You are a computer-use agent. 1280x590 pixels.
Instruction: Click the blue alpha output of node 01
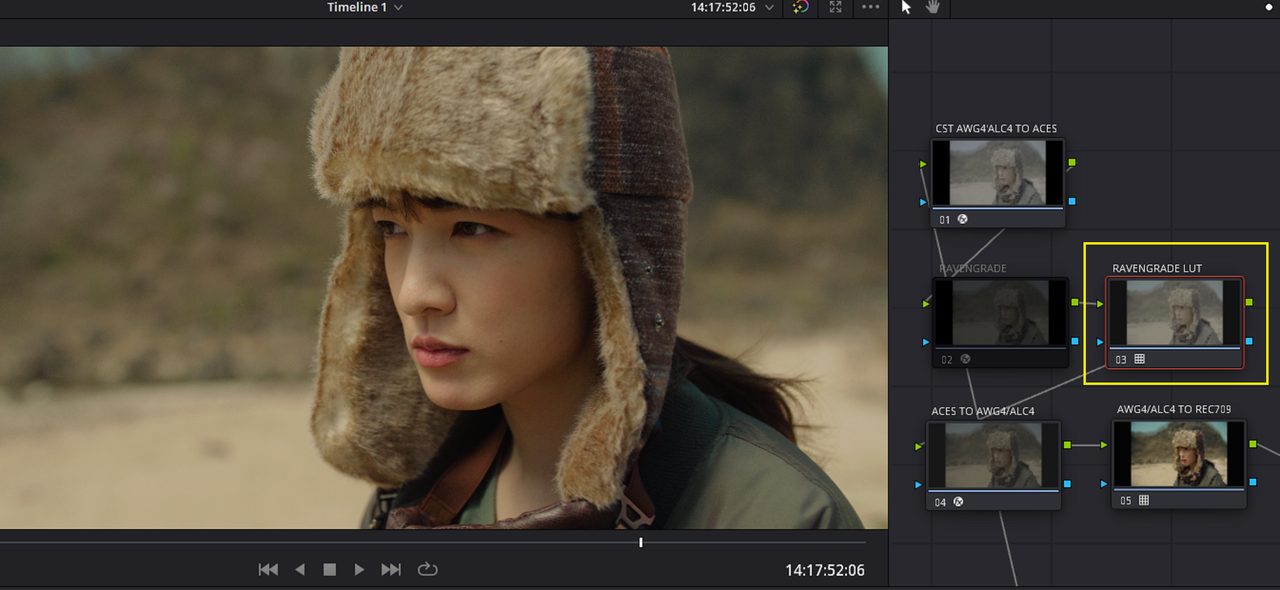(1072, 201)
